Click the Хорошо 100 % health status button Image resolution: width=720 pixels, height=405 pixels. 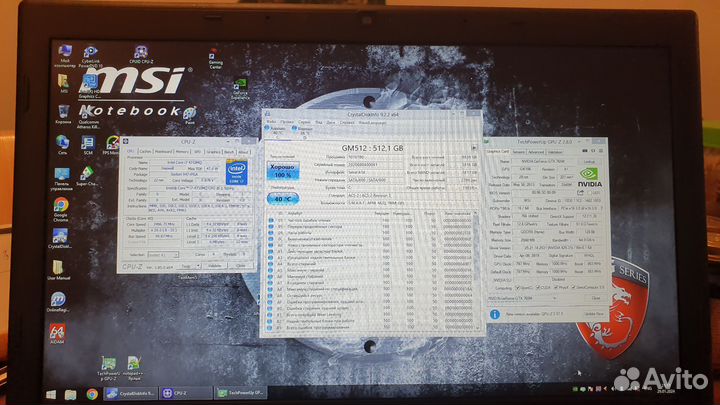point(282,171)
